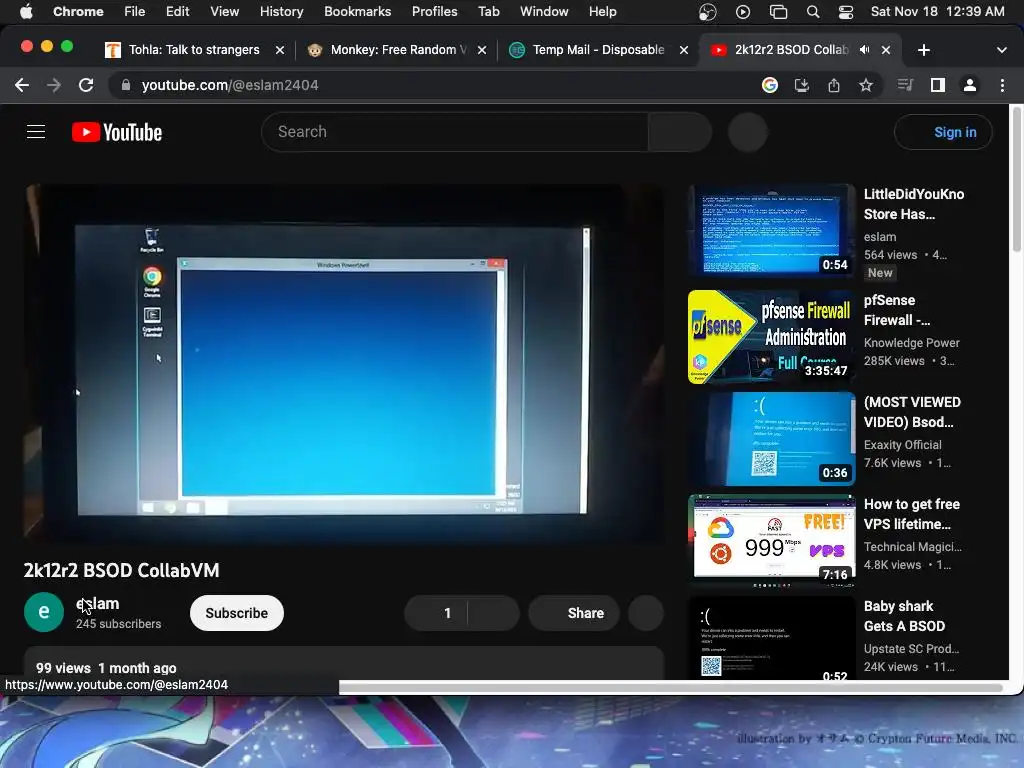This screenshot has width=1024, height=768.
Task: Share this page from address bar
Action: (x=833, y=85)
